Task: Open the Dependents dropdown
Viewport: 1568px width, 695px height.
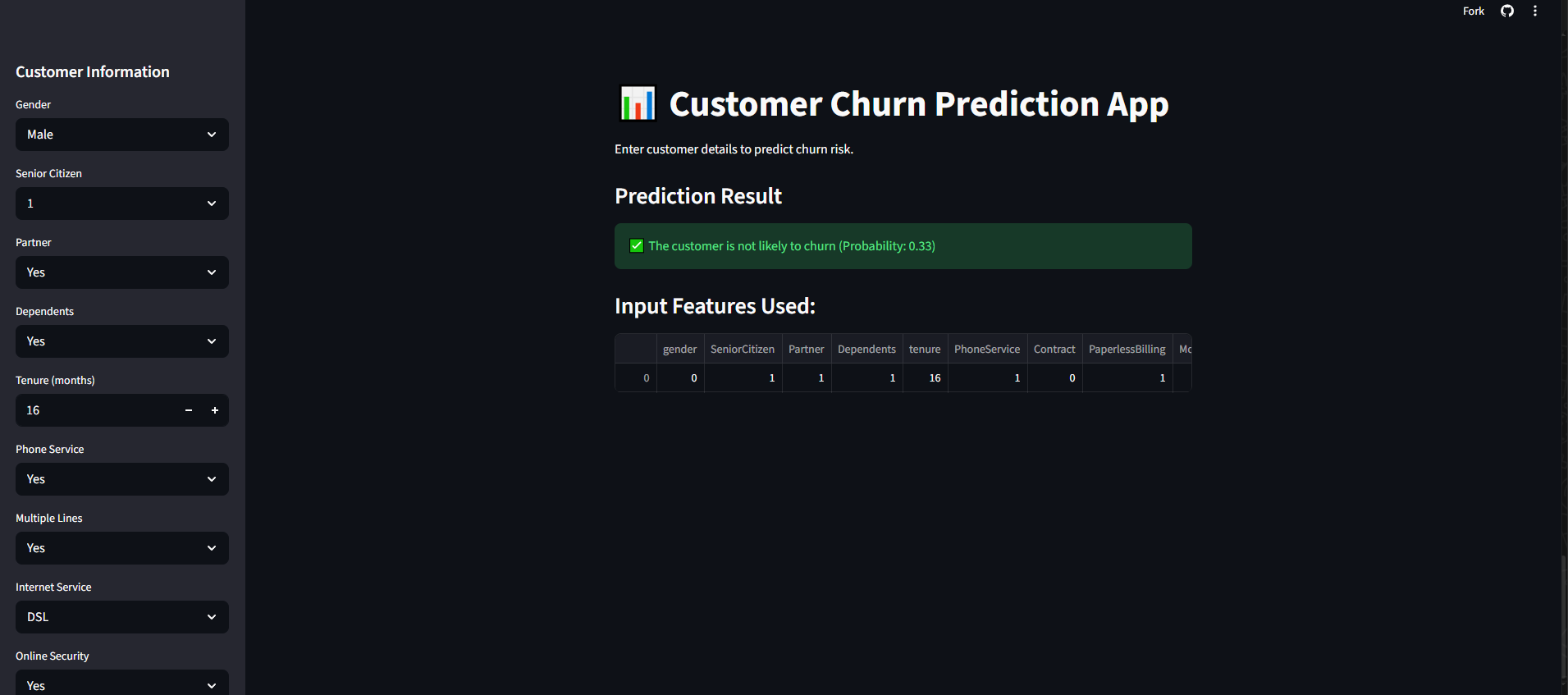Action: coord(121,341)
